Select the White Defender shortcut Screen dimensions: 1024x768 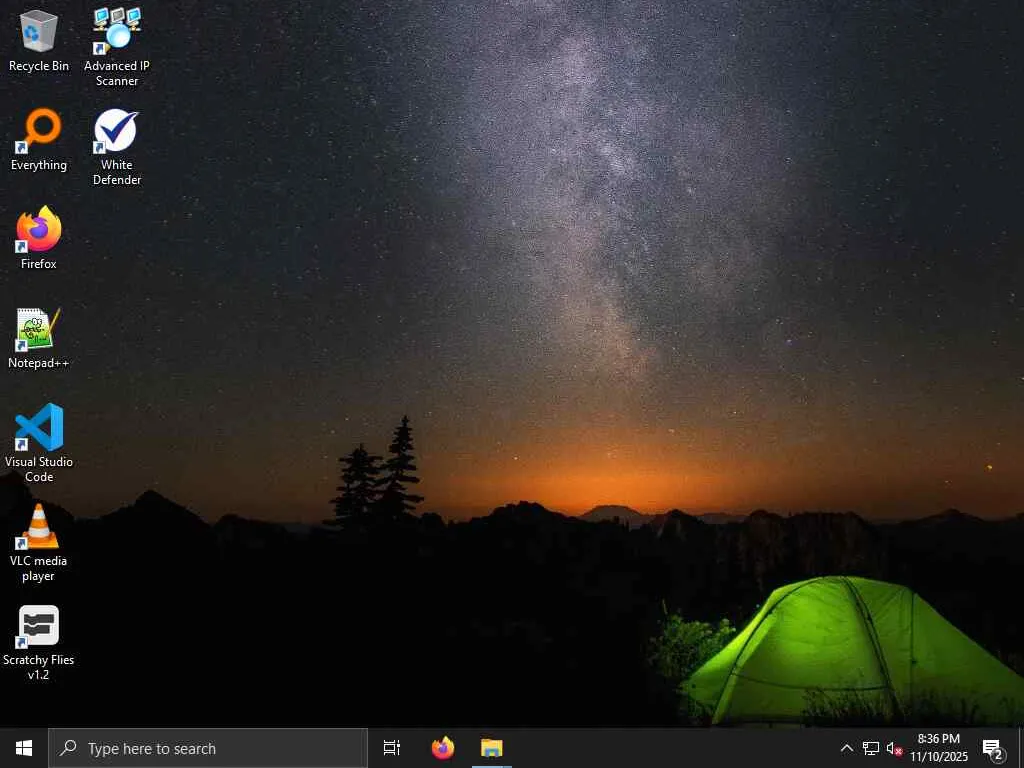click(x=116, y=147)
